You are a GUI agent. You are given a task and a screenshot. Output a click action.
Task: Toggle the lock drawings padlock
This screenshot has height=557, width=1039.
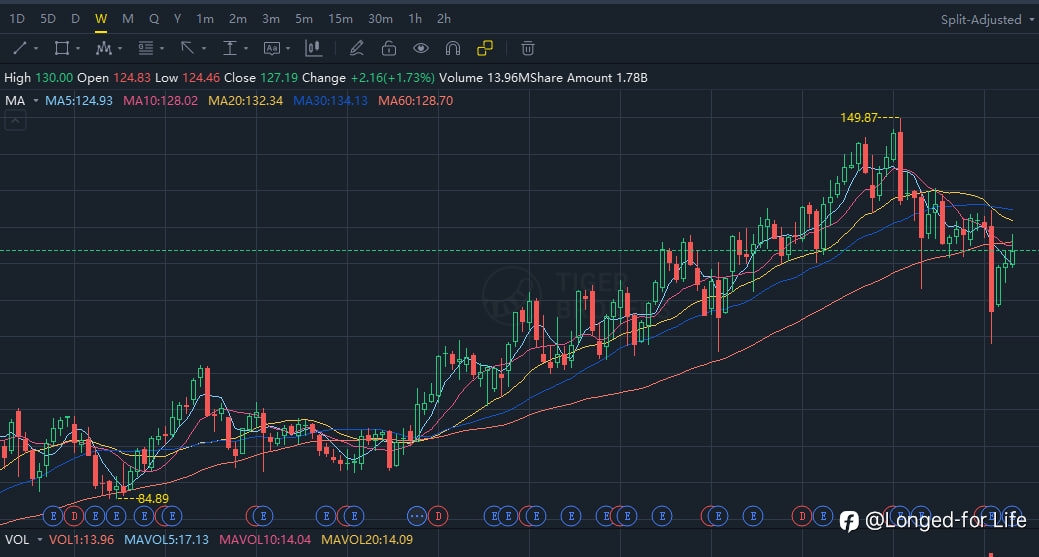[x=389, y=48]
